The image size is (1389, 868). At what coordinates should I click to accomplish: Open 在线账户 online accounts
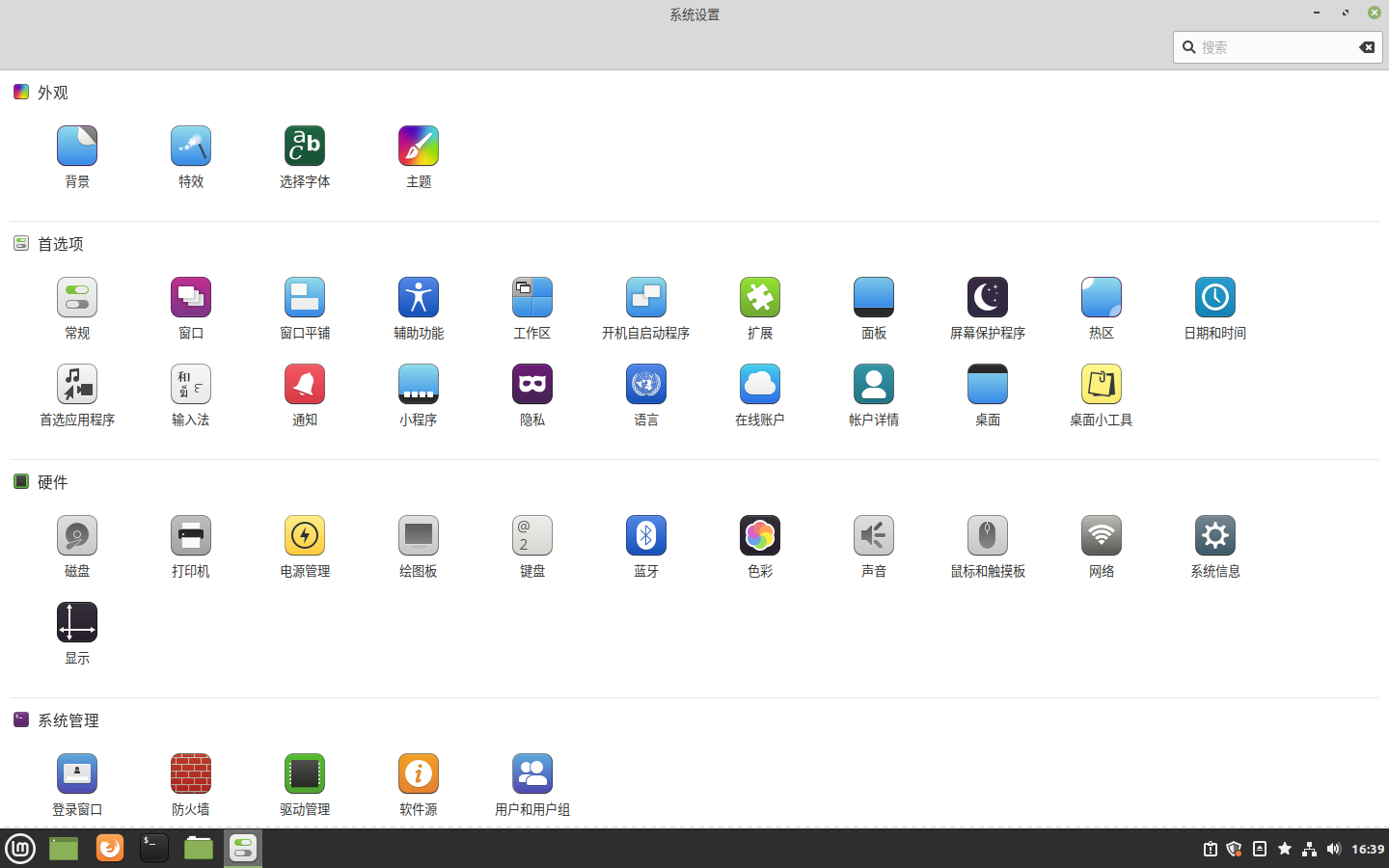tap(760, 395)
